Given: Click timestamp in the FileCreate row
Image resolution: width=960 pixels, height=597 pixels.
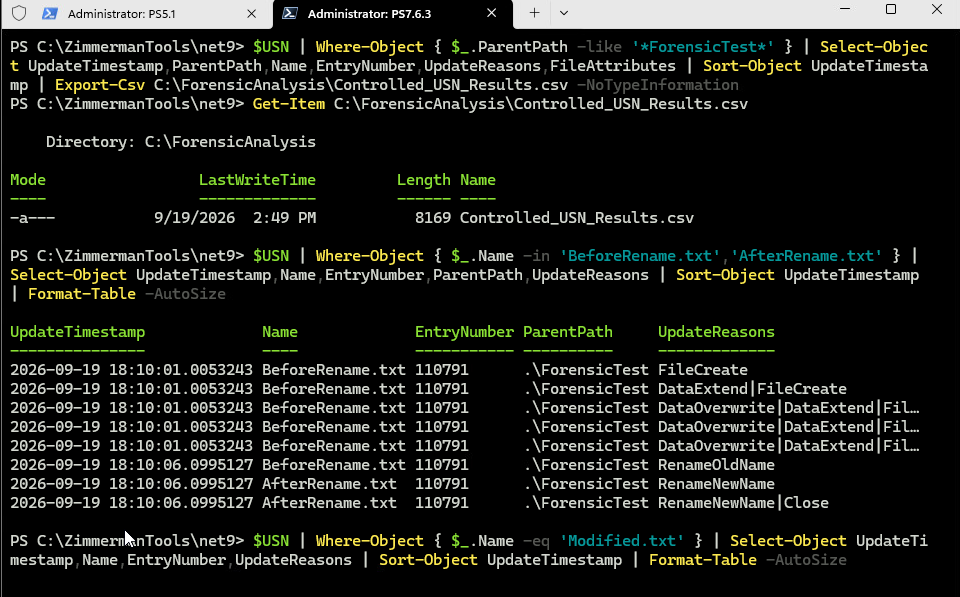Looking at the screenshot, I should 132,370.
